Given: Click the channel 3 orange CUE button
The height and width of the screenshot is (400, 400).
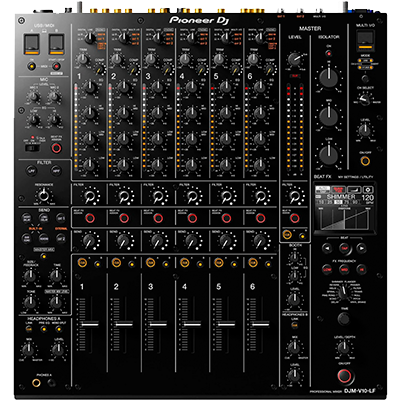Looking at the screenshot, I should click(150, 263).
